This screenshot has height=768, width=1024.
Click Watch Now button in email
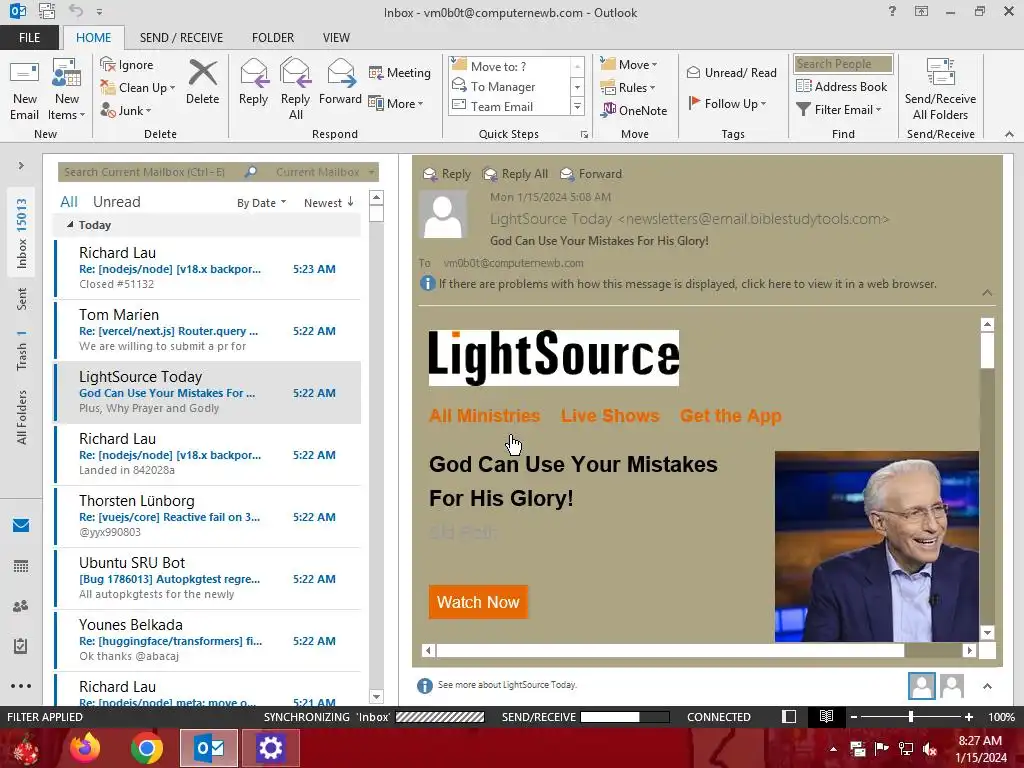(478, 602)
